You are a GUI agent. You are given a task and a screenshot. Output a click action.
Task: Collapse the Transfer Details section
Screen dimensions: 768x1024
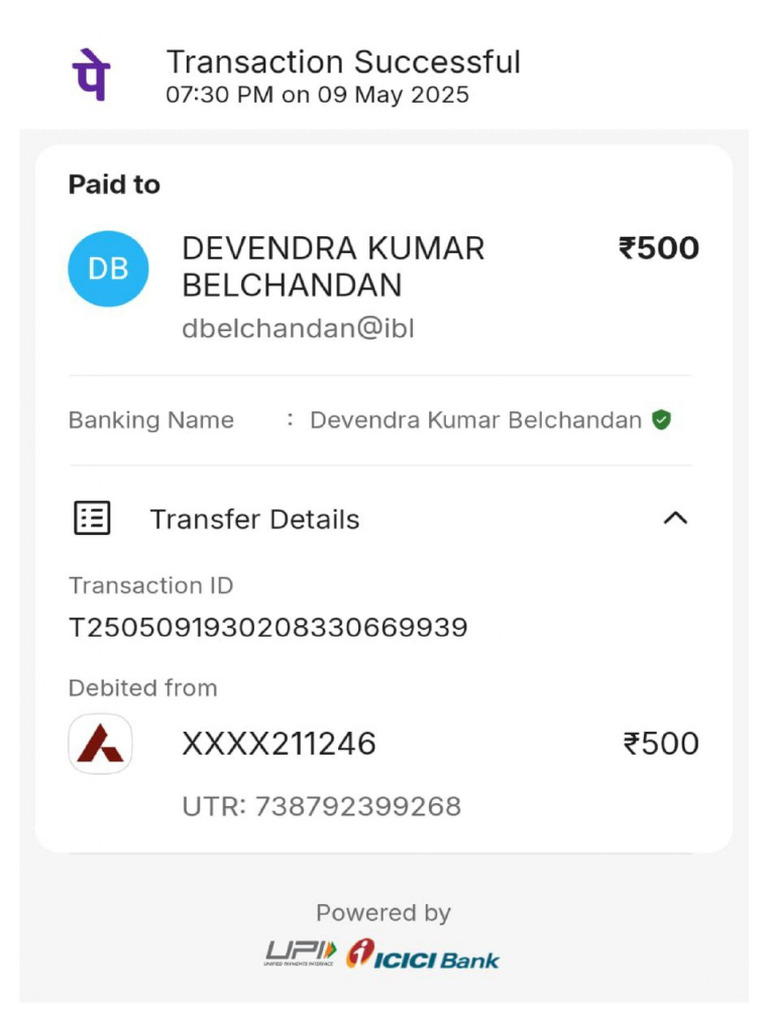click(676, 518)
